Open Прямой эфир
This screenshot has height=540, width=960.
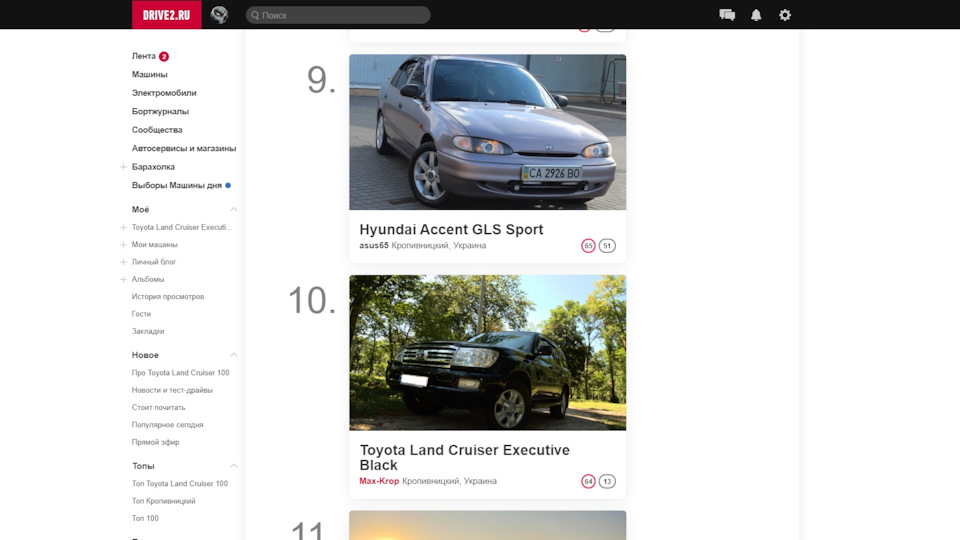(x=156, y=442)
